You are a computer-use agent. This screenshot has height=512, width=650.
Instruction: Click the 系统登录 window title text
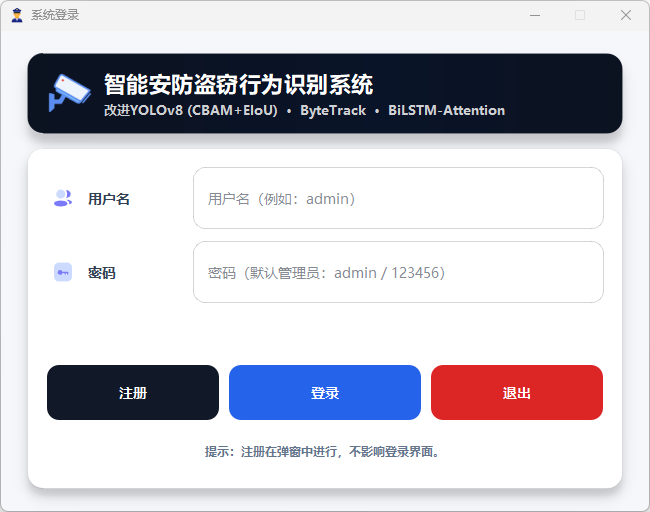55,15
